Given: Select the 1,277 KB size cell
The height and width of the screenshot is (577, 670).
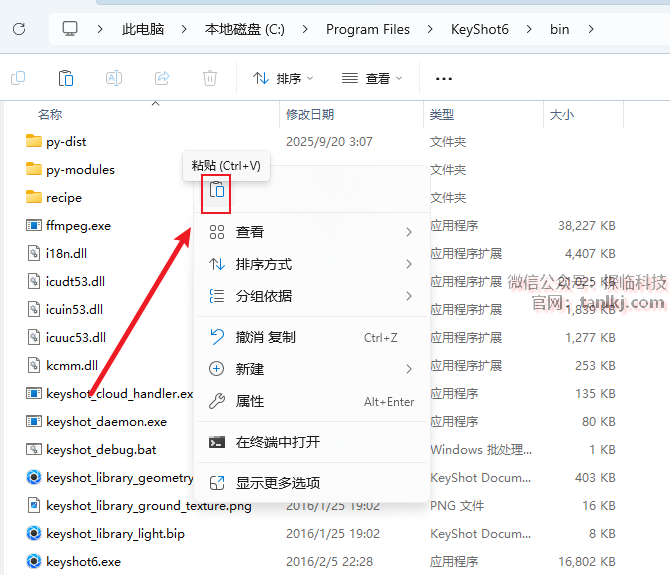Looking at the screenshot, I should pos(590,337).
